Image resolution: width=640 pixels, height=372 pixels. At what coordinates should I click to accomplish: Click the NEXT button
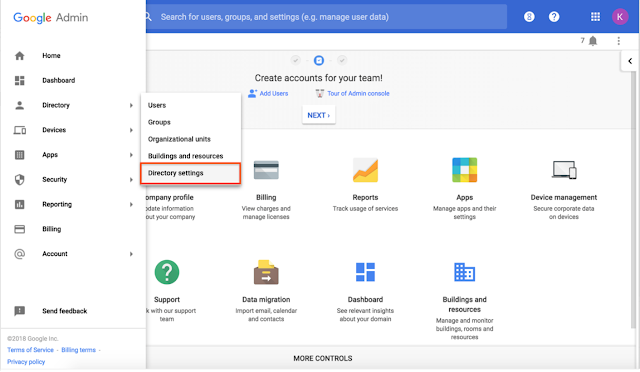tap(319, 115)
